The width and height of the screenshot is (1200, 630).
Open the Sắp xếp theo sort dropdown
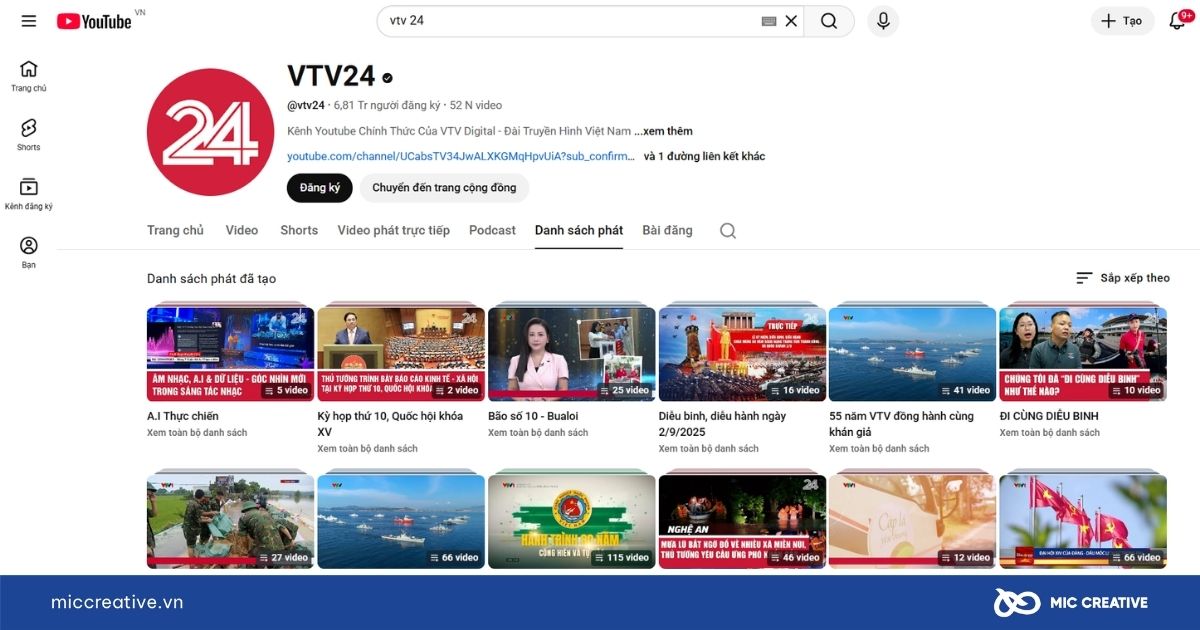tap(1122, 278)
